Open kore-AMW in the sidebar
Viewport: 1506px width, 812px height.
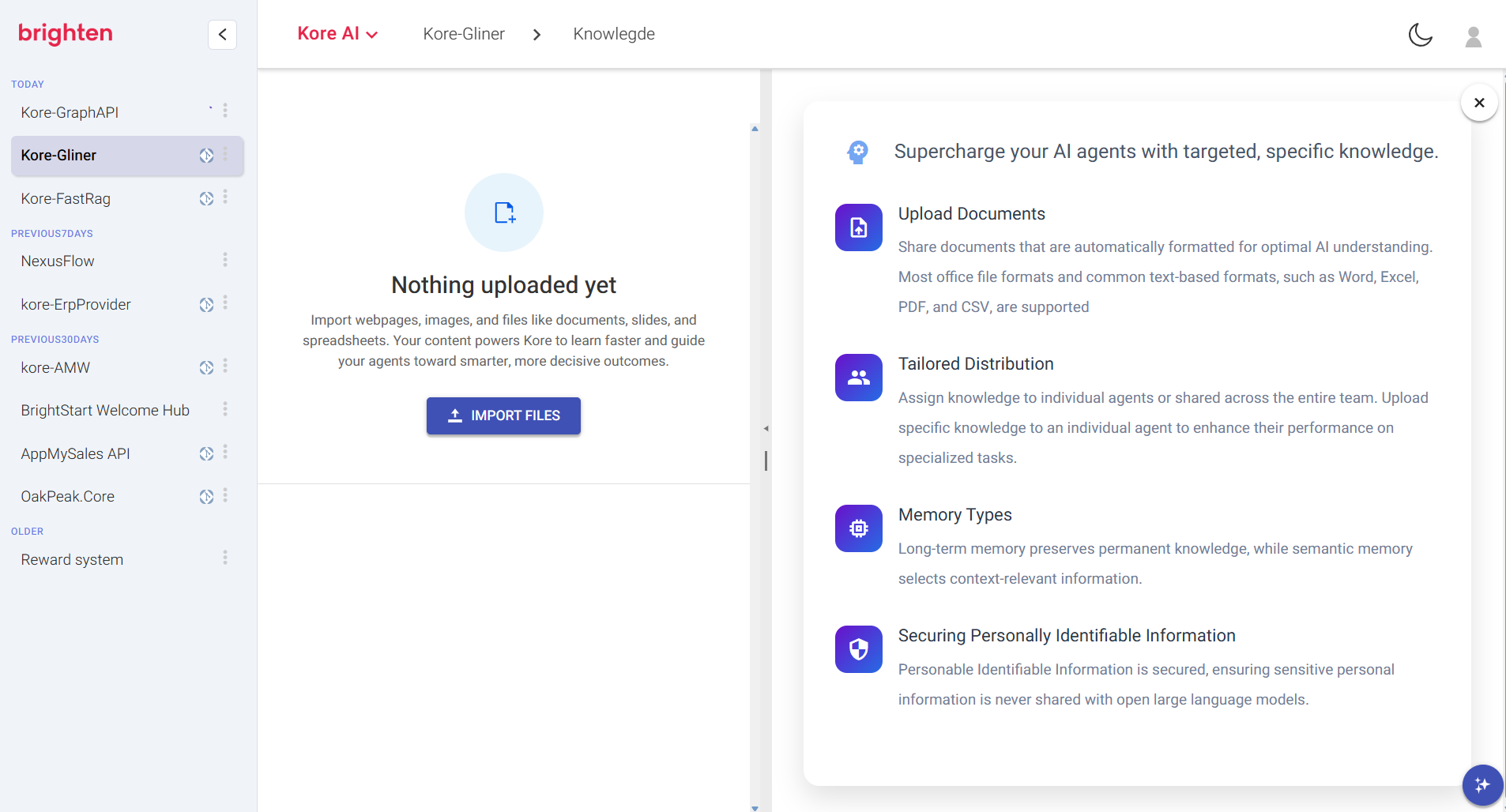click(x=55, y=367)
